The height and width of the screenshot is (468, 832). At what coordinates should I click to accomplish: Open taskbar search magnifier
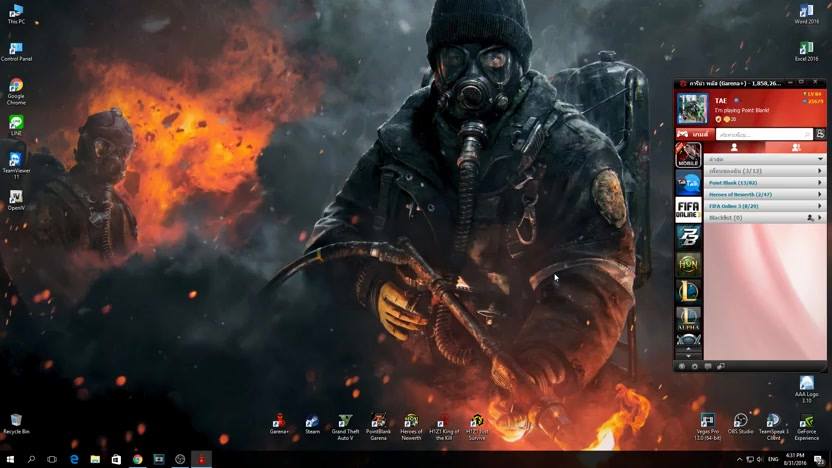31,460
